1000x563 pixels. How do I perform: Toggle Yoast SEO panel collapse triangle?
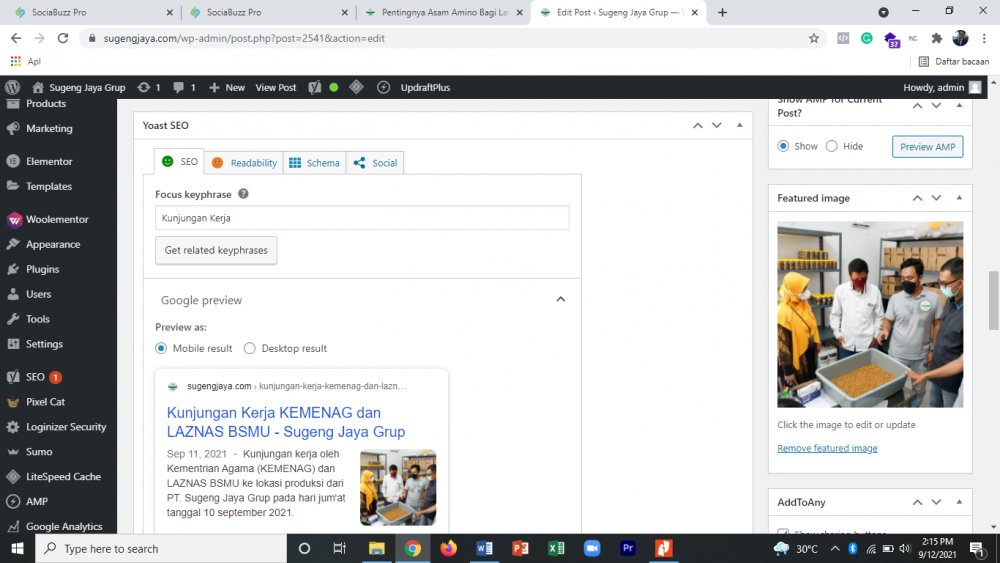(740, 125)
